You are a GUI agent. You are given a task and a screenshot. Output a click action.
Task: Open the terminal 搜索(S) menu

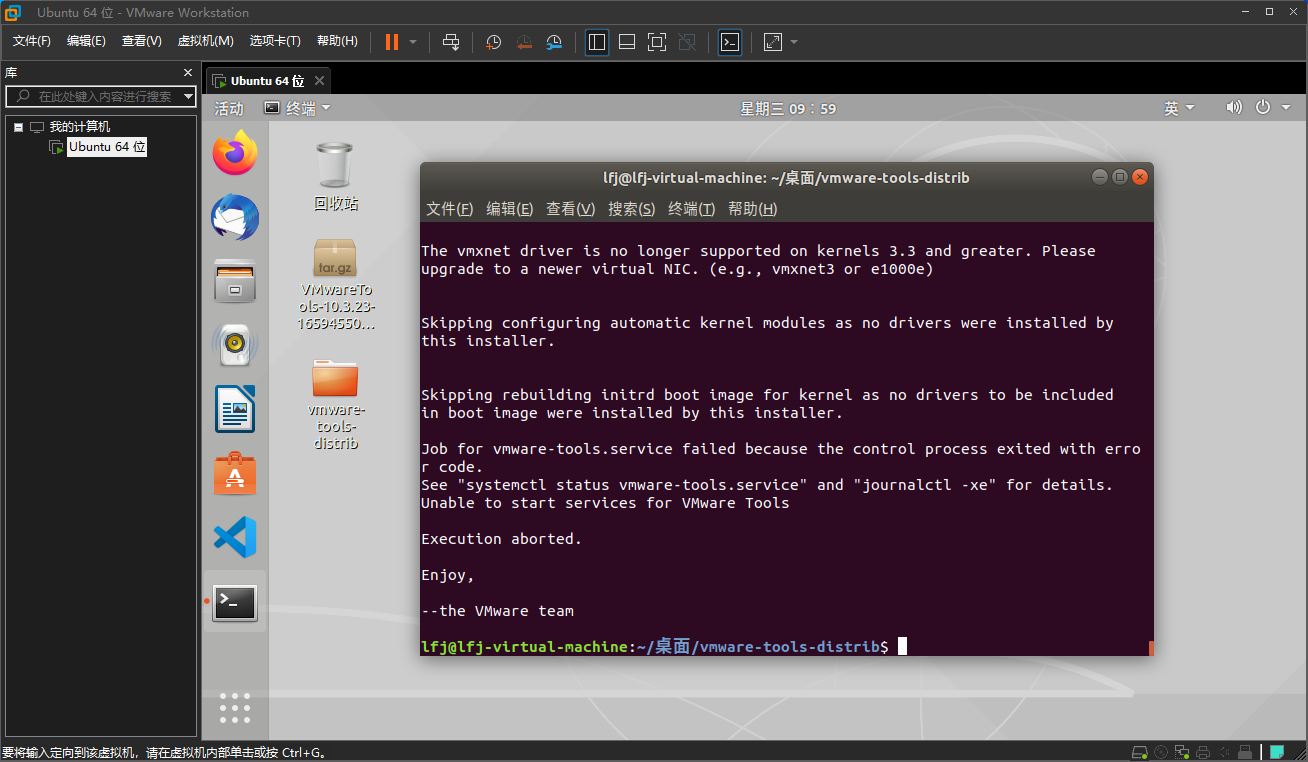point(631,209)
